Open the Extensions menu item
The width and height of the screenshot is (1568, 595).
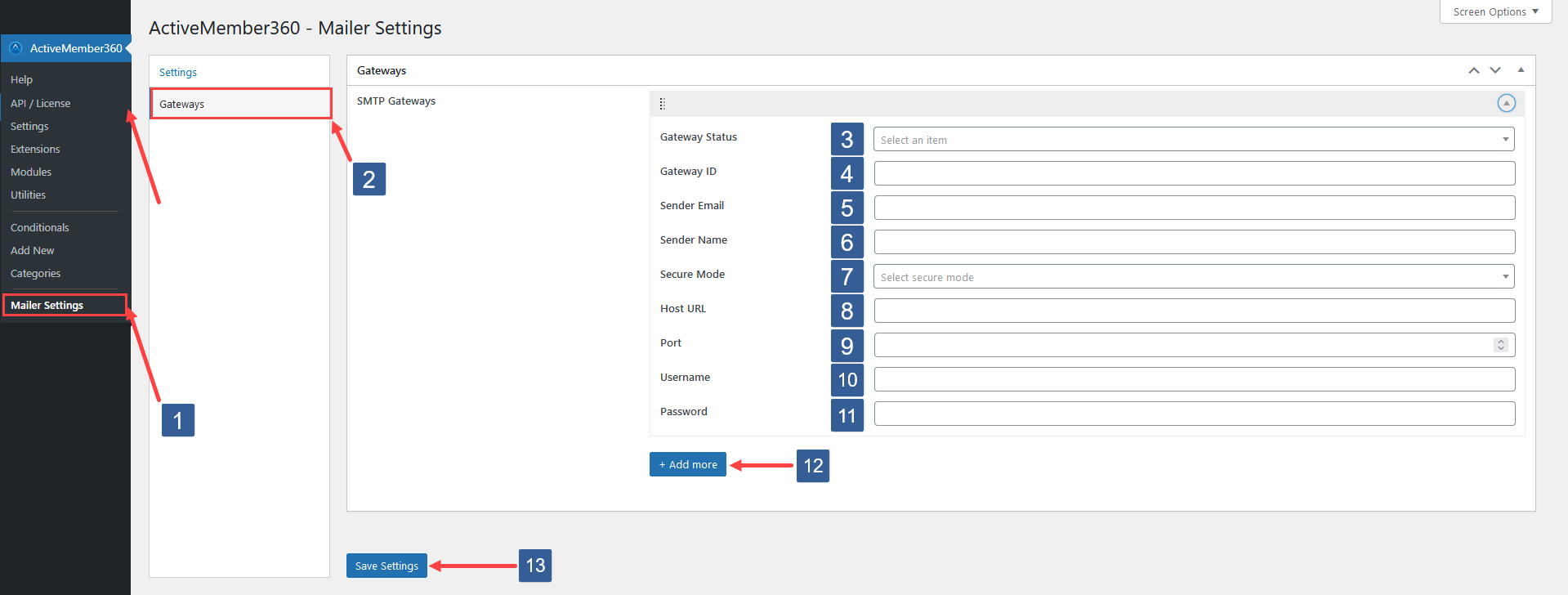pos(35,149)
